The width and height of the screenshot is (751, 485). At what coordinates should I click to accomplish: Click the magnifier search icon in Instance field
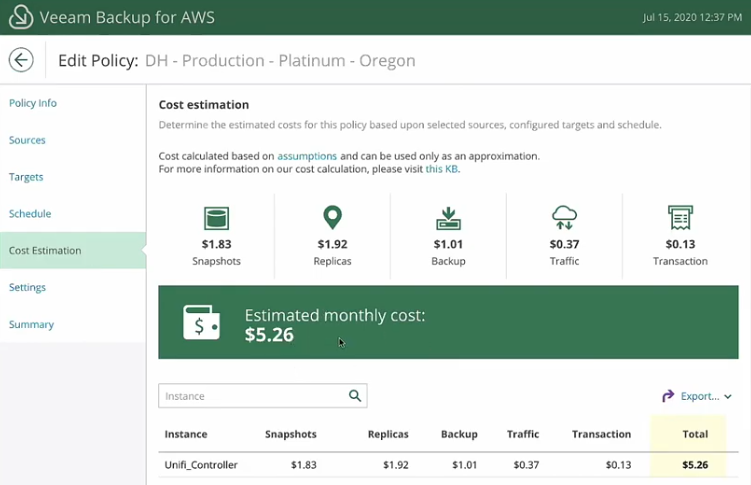point(355,395)
